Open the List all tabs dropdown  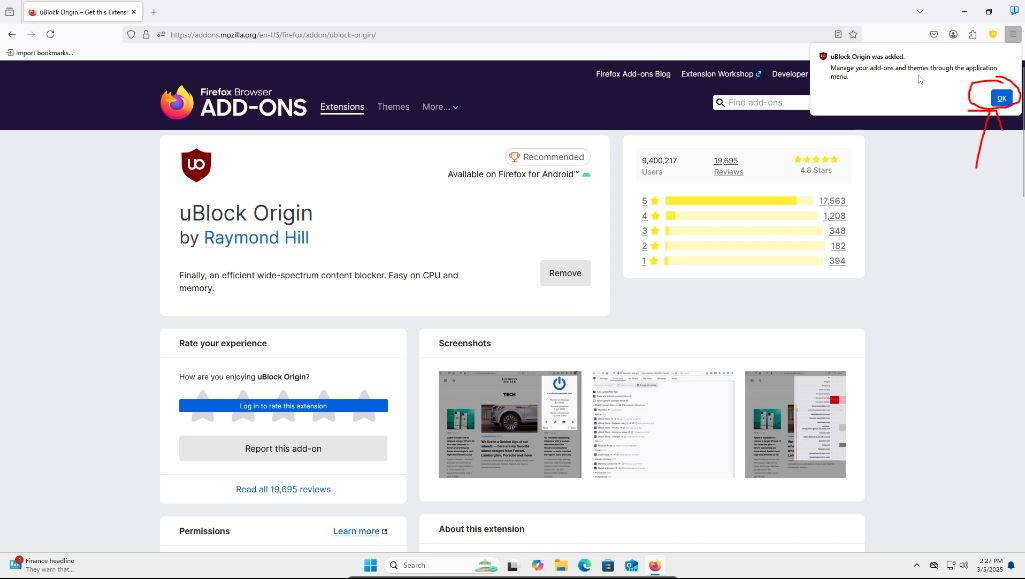tap(920, 12)
